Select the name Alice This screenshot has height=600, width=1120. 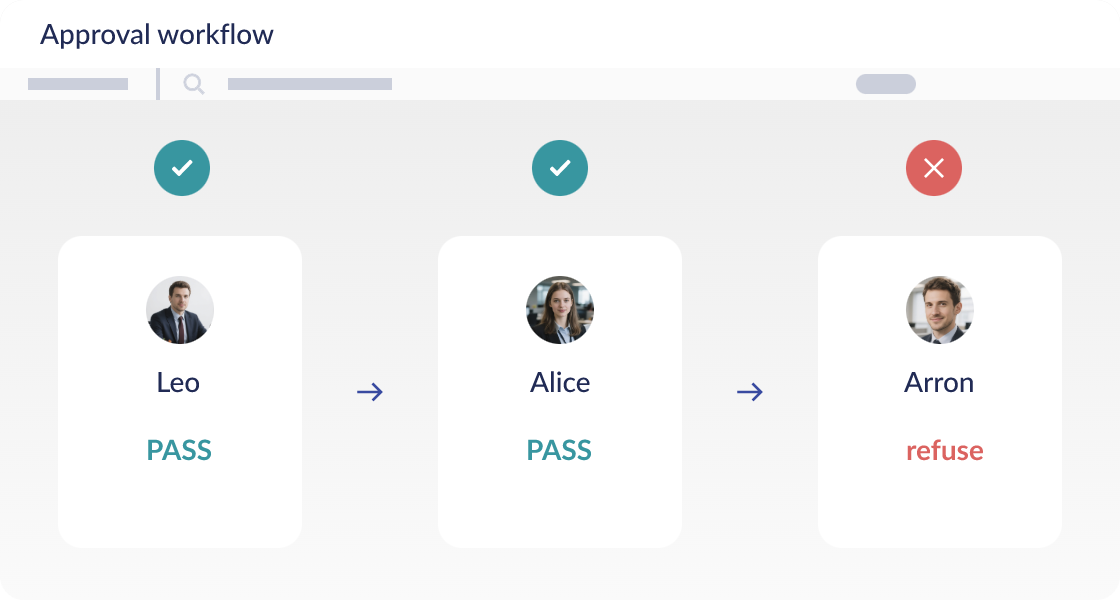point(560,383)
